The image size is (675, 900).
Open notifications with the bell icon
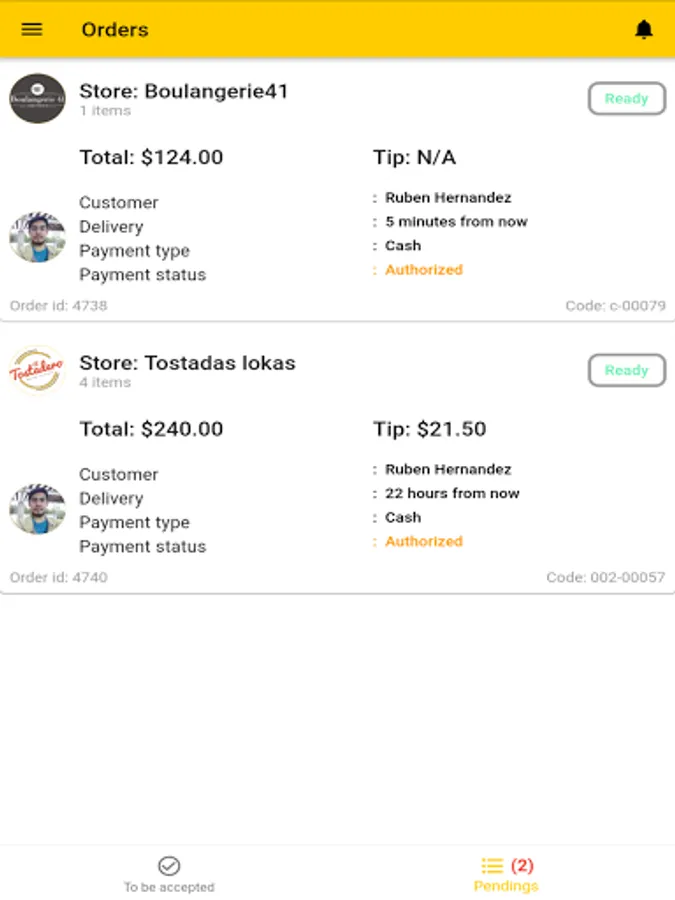(644, 30)
